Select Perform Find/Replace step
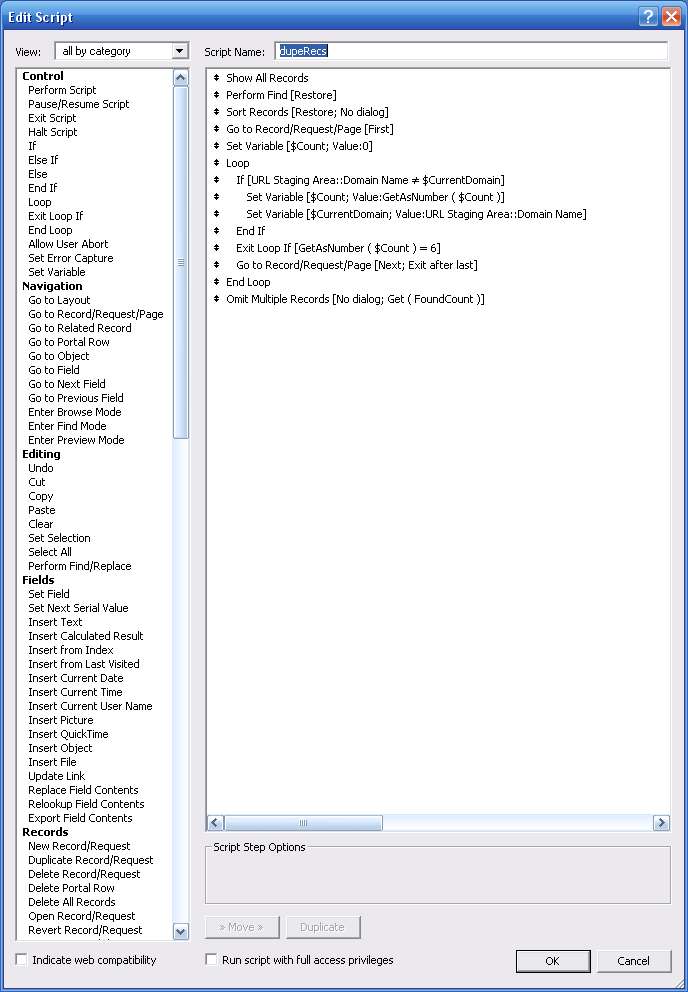 tap(80, 566)
